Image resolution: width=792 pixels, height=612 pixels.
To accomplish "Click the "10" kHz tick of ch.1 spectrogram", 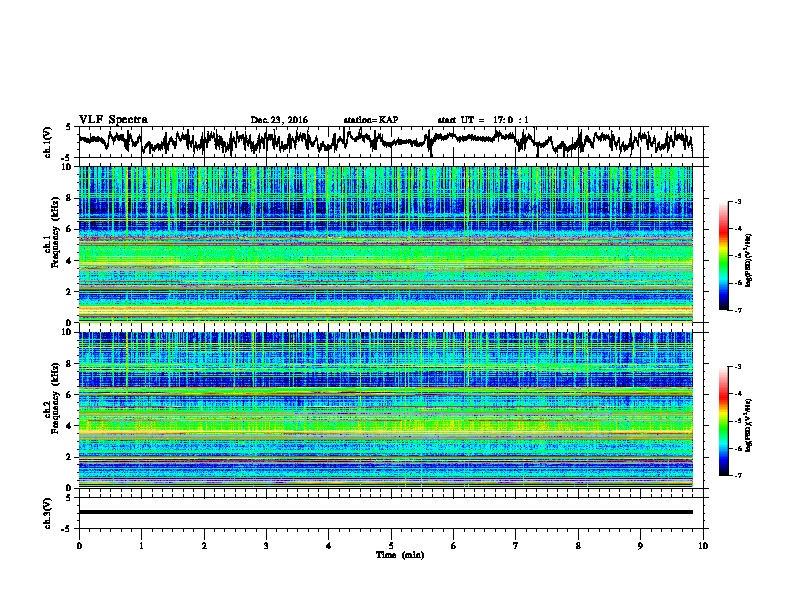I will (x=67, y=168).
